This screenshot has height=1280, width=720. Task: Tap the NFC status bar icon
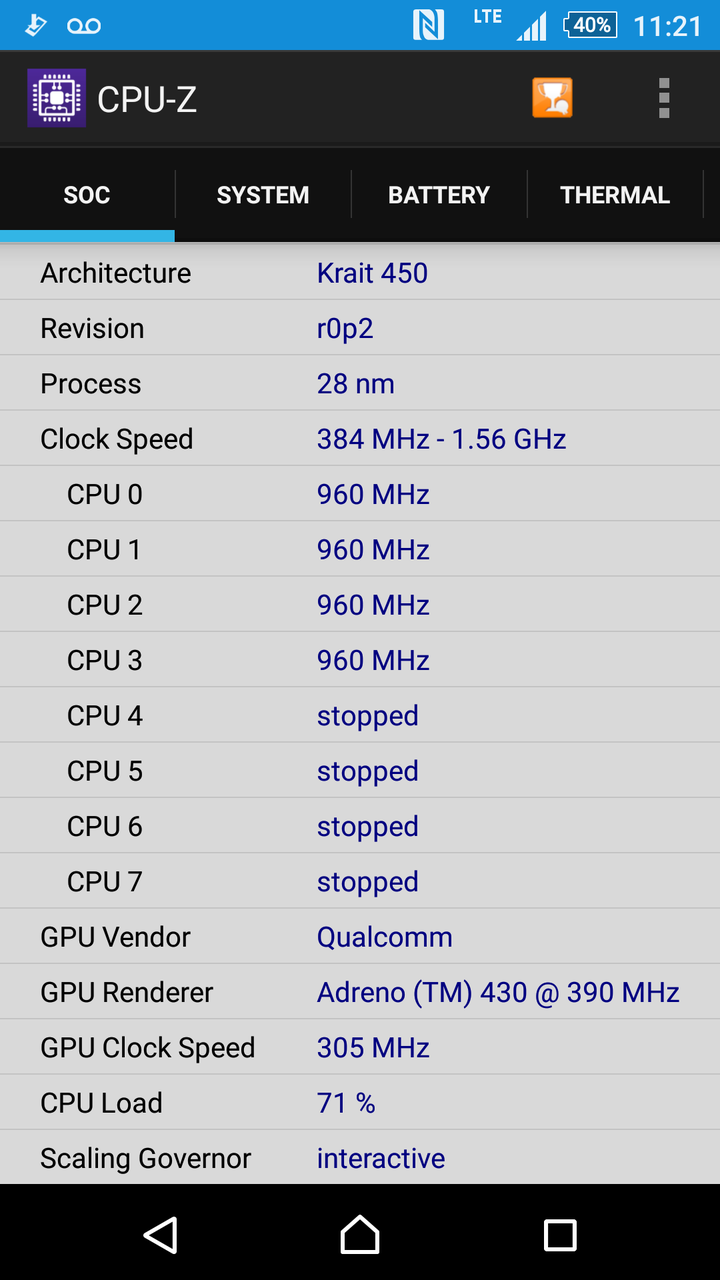coord(428,25)
